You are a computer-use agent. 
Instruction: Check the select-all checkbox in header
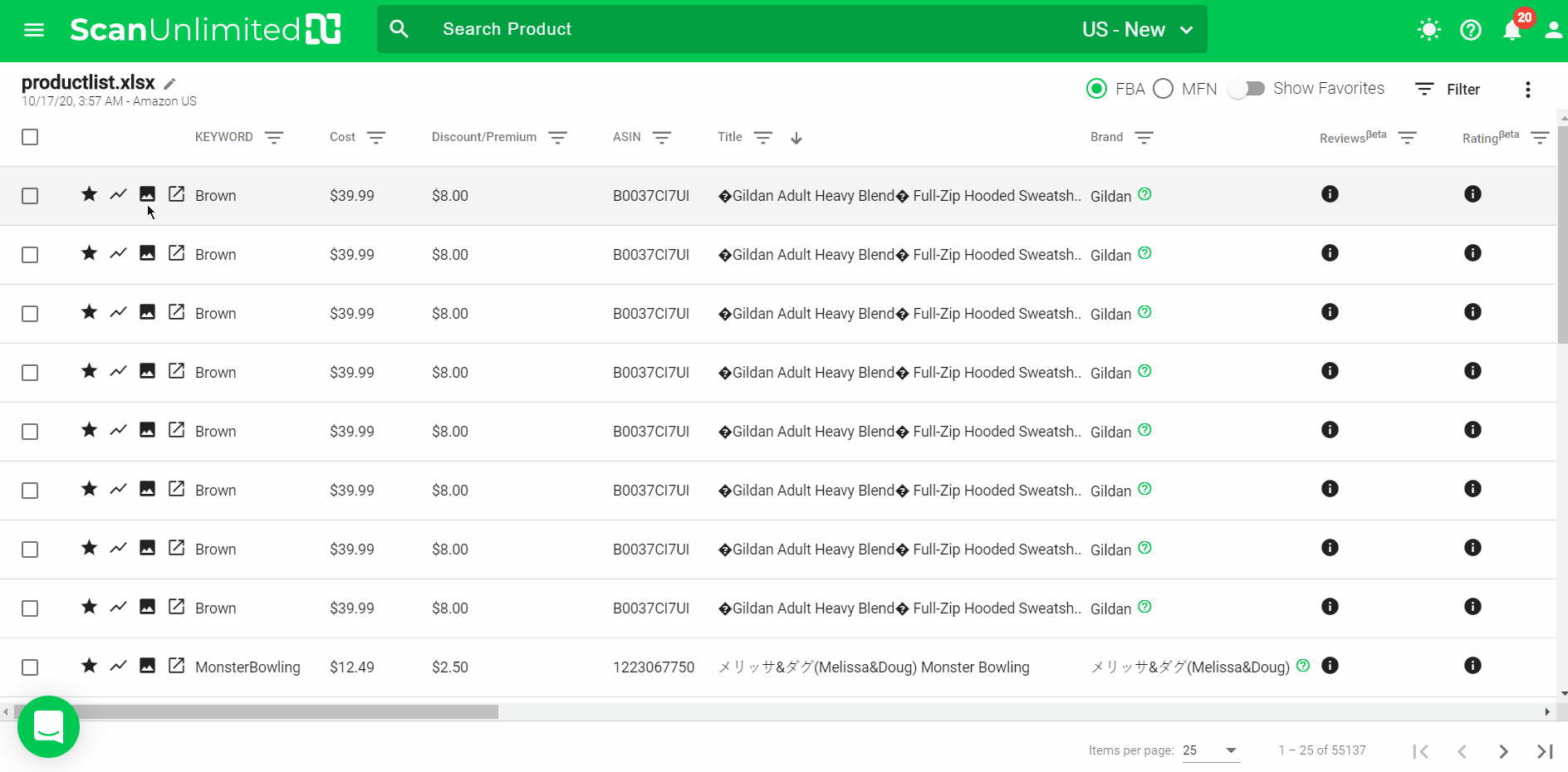[x=30, y=137]
